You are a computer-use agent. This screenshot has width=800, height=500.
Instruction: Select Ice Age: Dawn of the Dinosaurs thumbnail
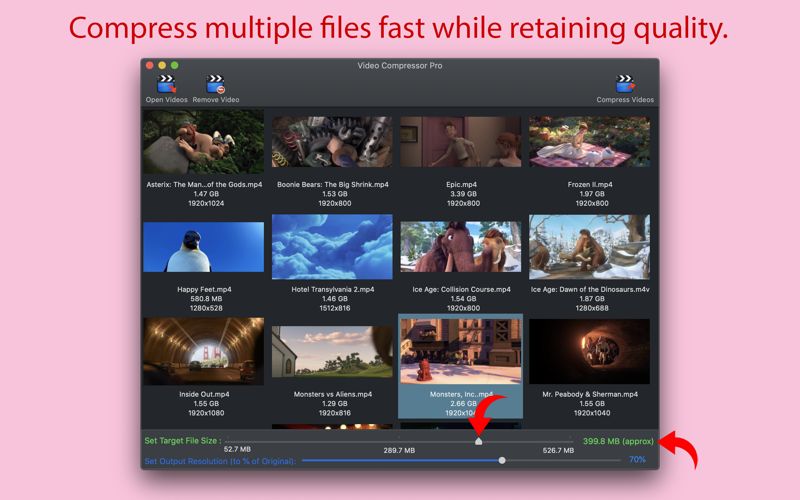click(x=589, y=247)
